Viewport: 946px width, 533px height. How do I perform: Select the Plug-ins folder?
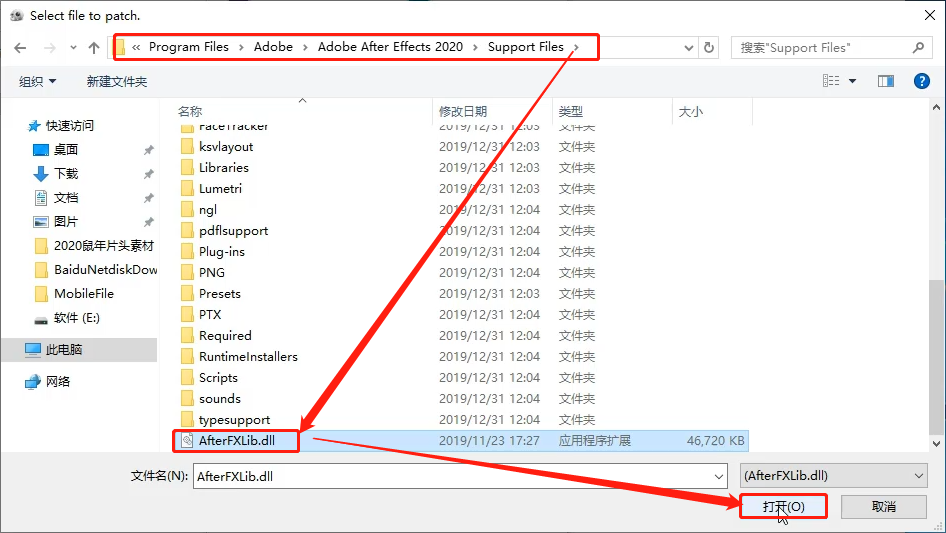coord(221,252)
